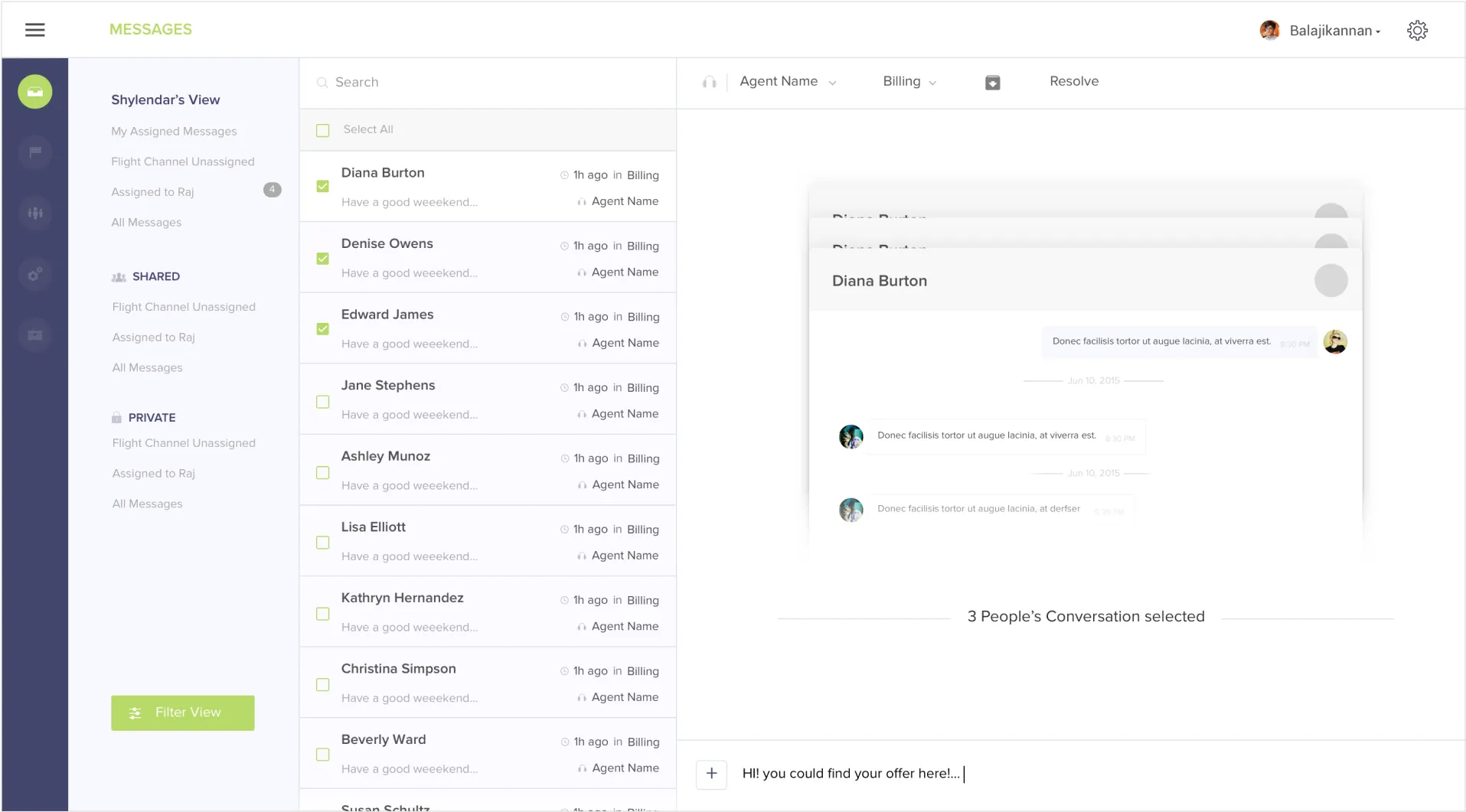Click the round avatar on Diana Burton card
Image resolution: width=1466 pixels, height=812 pixels.
pyautogui.click(x=1331, y=281)
